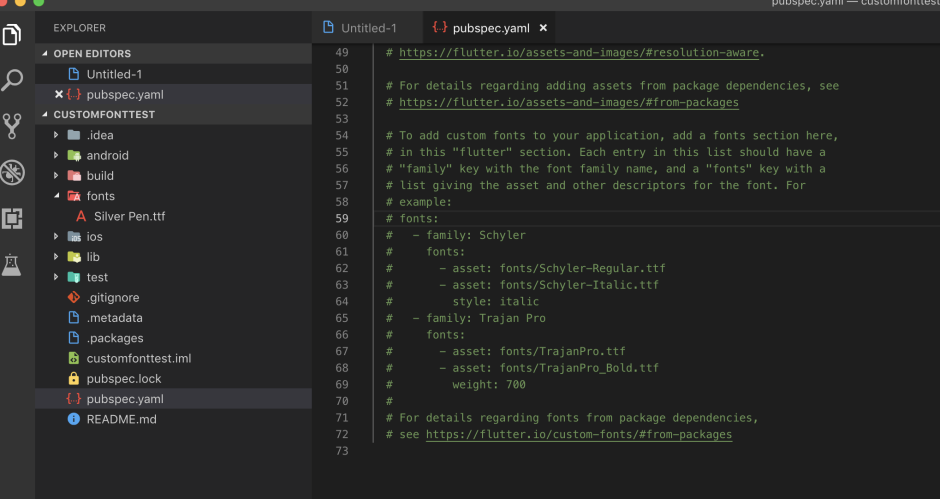Click the Untitled-1 tab file icon

click(328, 28)
